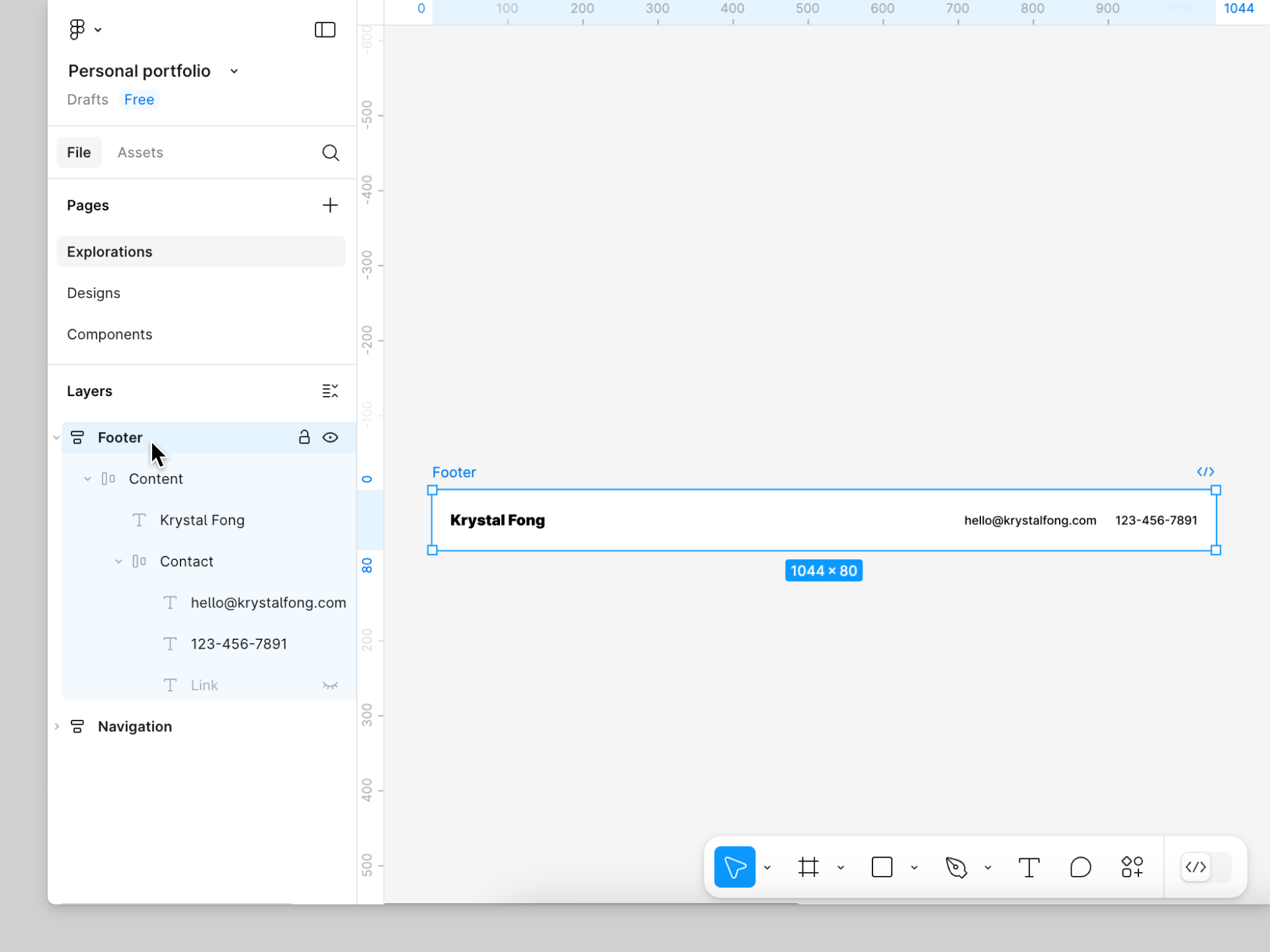The height and width of the screenshot is (952, 1270).
Task: Click the search icon beside Assets
Action: coord(330,153)
